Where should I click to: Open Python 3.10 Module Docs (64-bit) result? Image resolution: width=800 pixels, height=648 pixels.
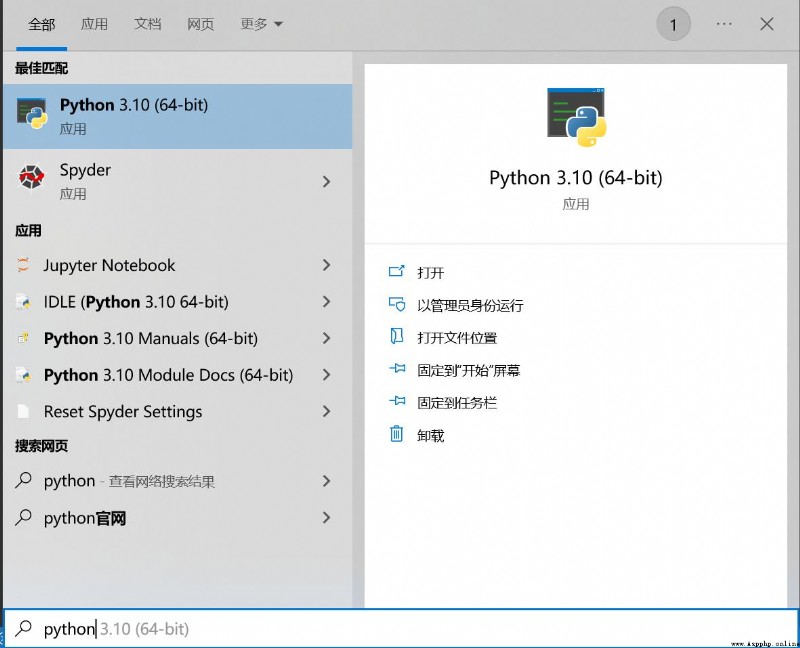click(178, 375)
